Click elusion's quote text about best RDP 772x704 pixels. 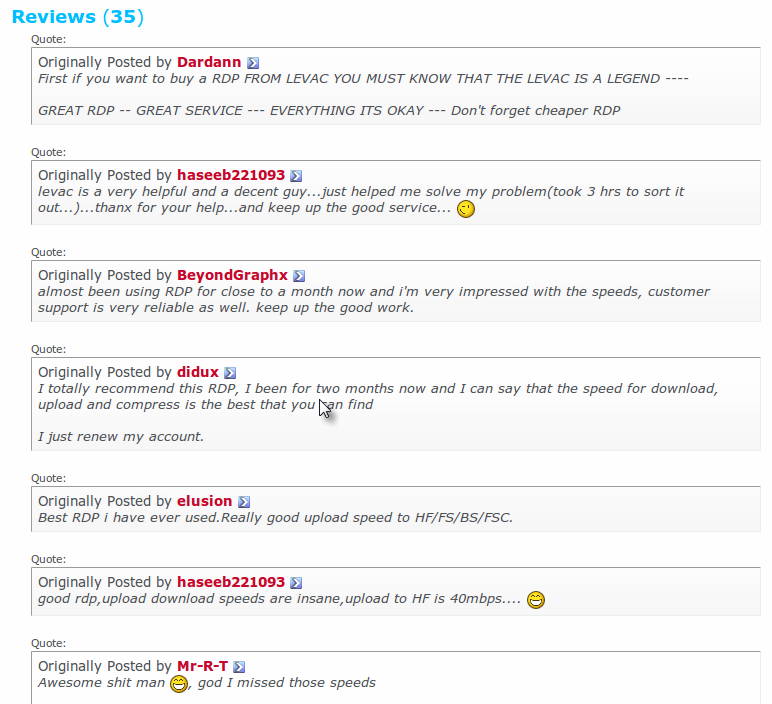[276, 517]
